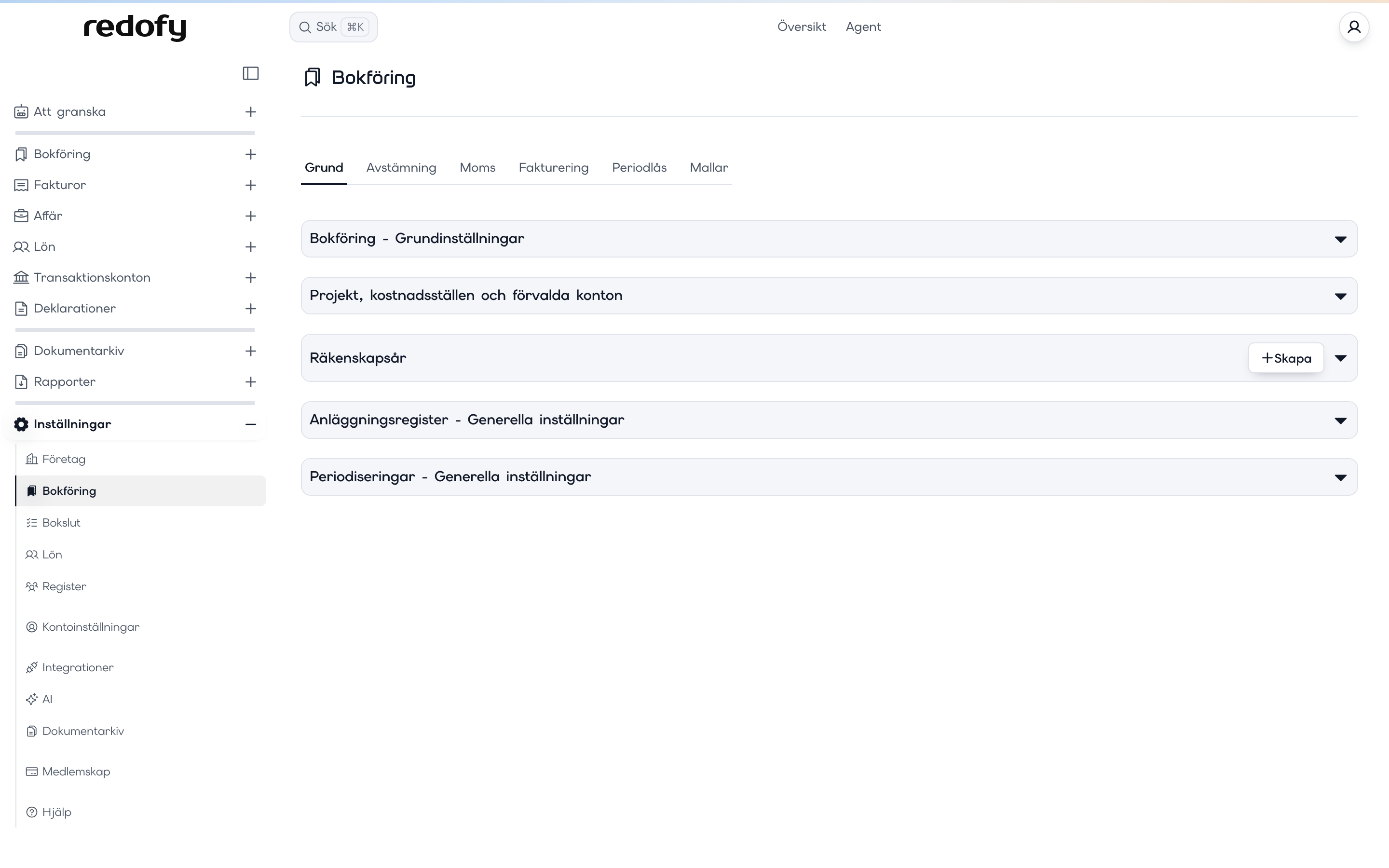The image size is (1389, 868).
Task: Click the Integrationer plug icon
Action: [31, 667]
